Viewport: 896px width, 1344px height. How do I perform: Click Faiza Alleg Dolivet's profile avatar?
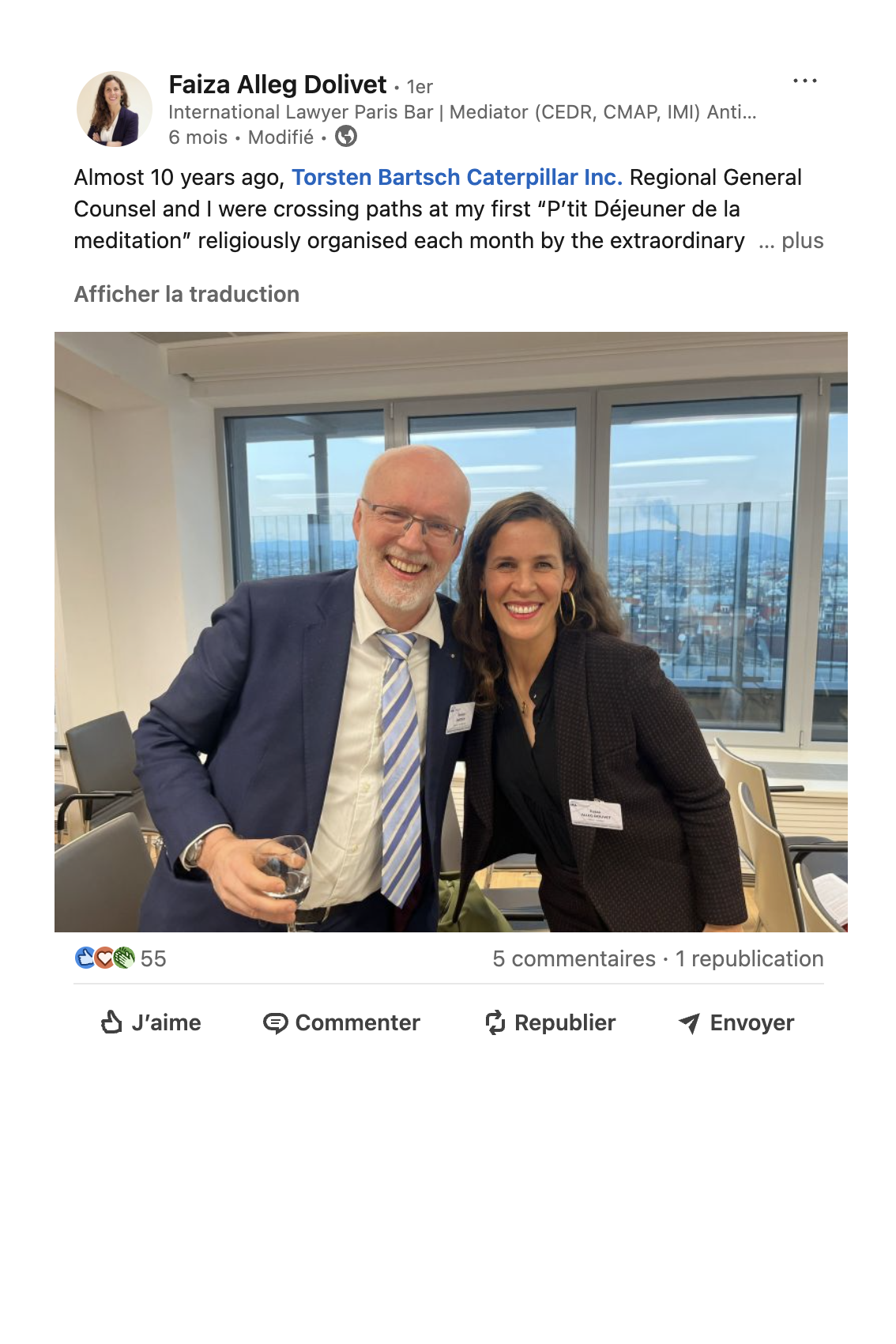[x=115, y=109]
